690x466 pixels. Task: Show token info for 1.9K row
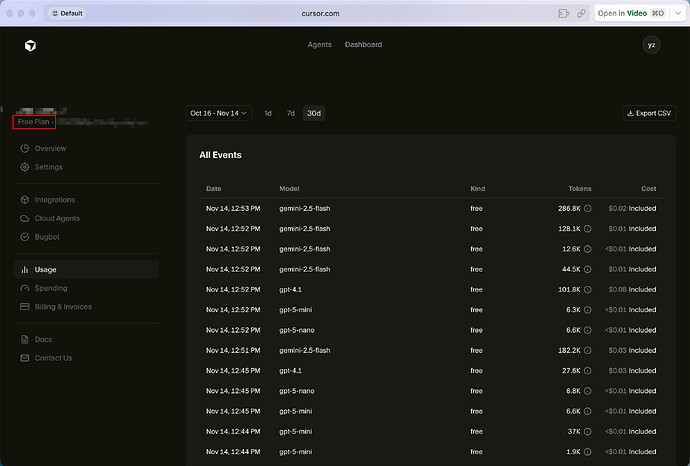click(587, 452)
